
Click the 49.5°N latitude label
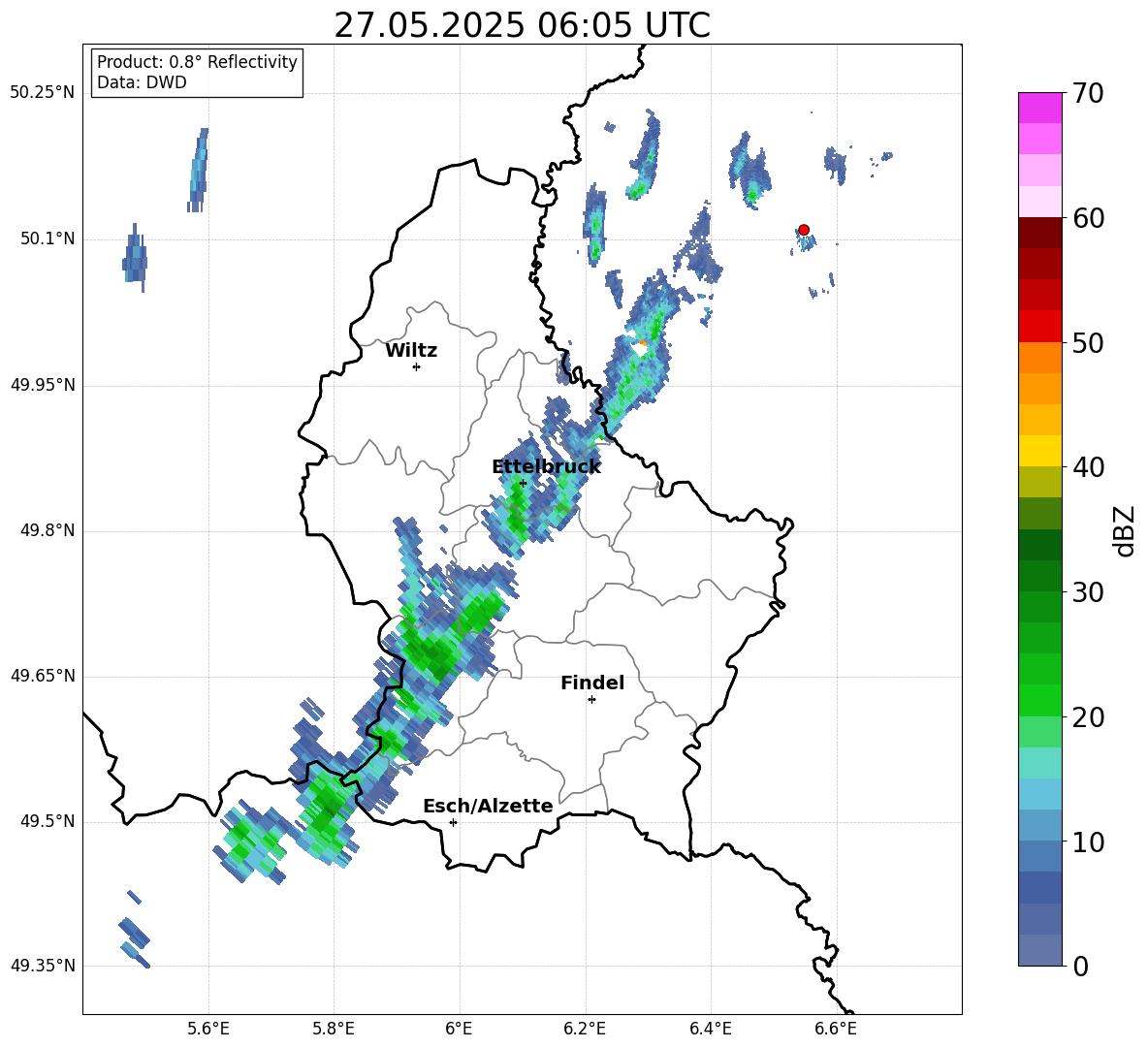click(x=48, y=821)
